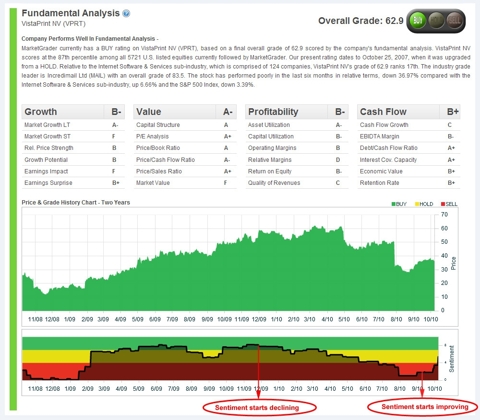The height and width of the screenshot is (420, 480).
Task: Select the Capital Structure metric
Action: click(x=185, y=125)
